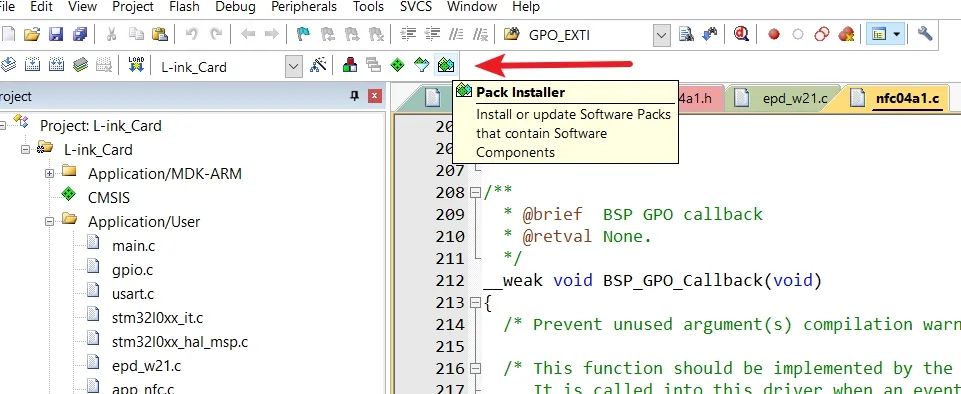The width and height of the screenshot is (961, 394).
Task: Open the Edit menu
Action: pos(41,7)
